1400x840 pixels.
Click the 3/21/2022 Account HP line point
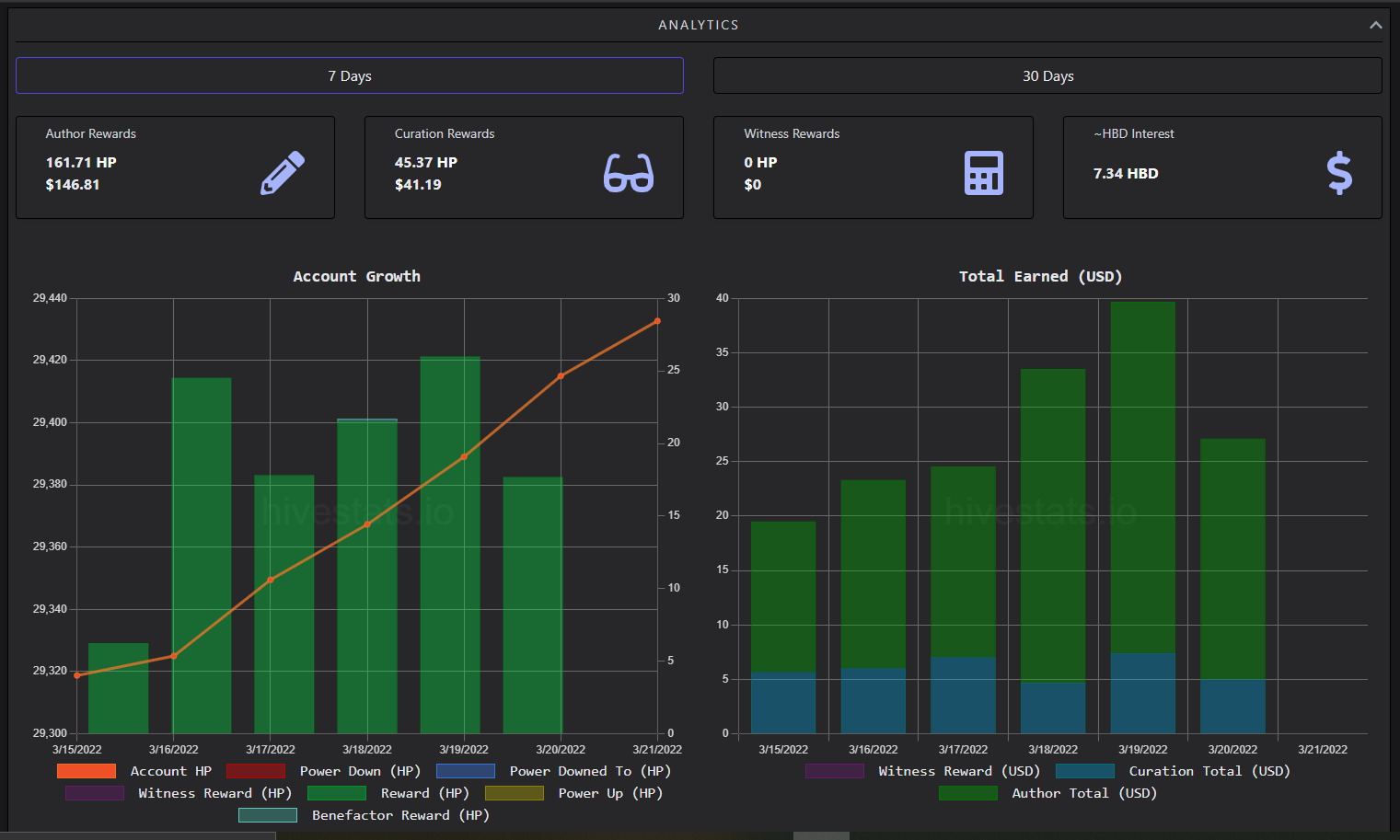point(657,321)
